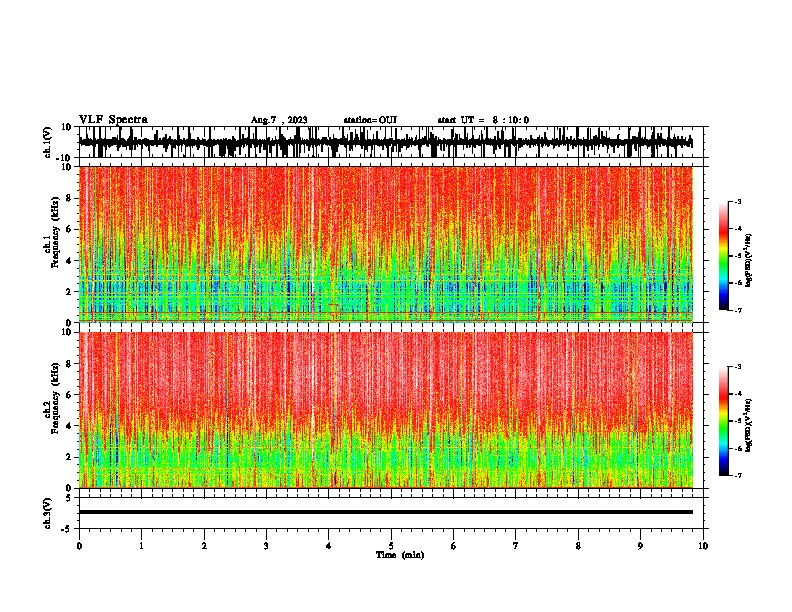Click the 'station=OUJ' label
This screenshot has width=792, height=612.
[370, 120]
